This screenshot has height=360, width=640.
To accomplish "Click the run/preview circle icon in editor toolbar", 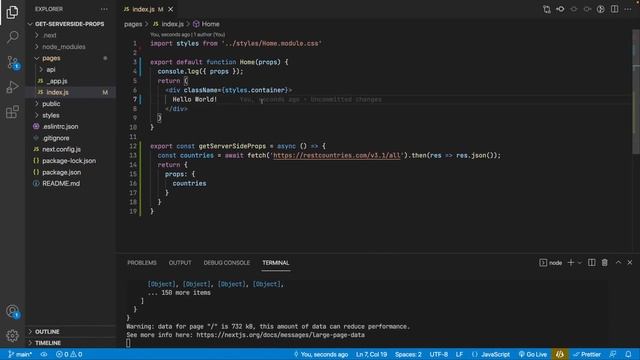I will coord(600,9).
